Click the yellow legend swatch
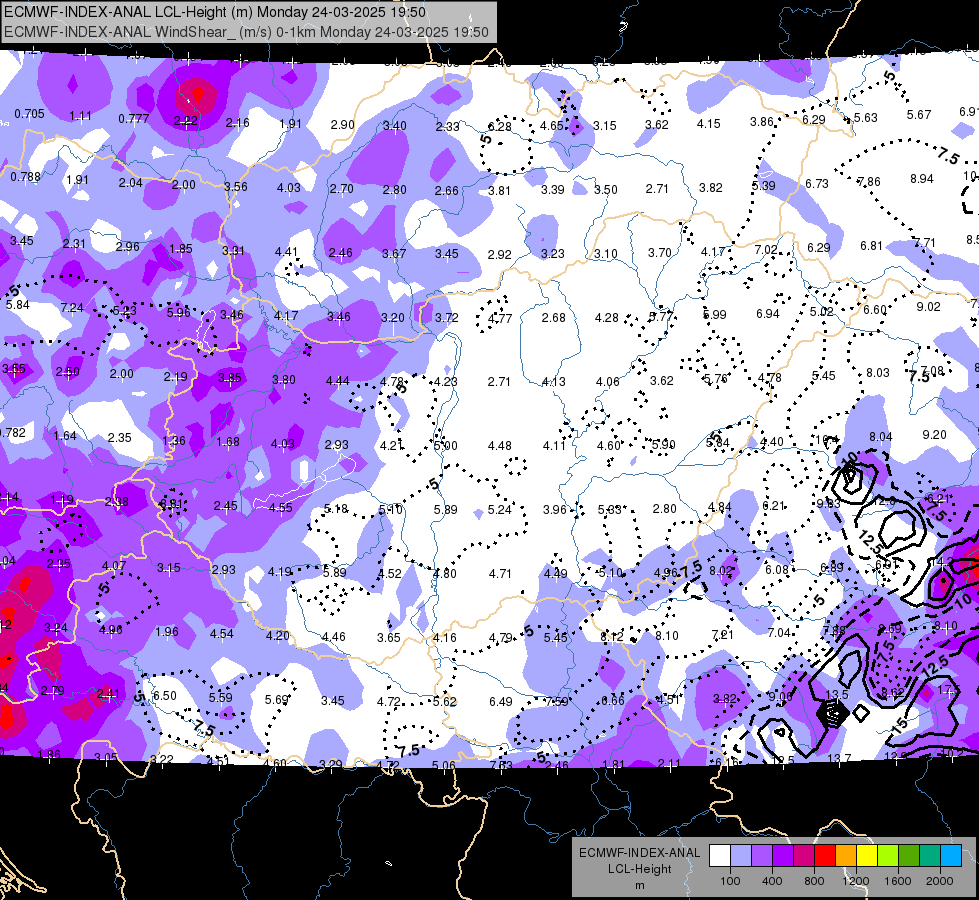This screenshot has height=900, width=979. tap(867, 856)
